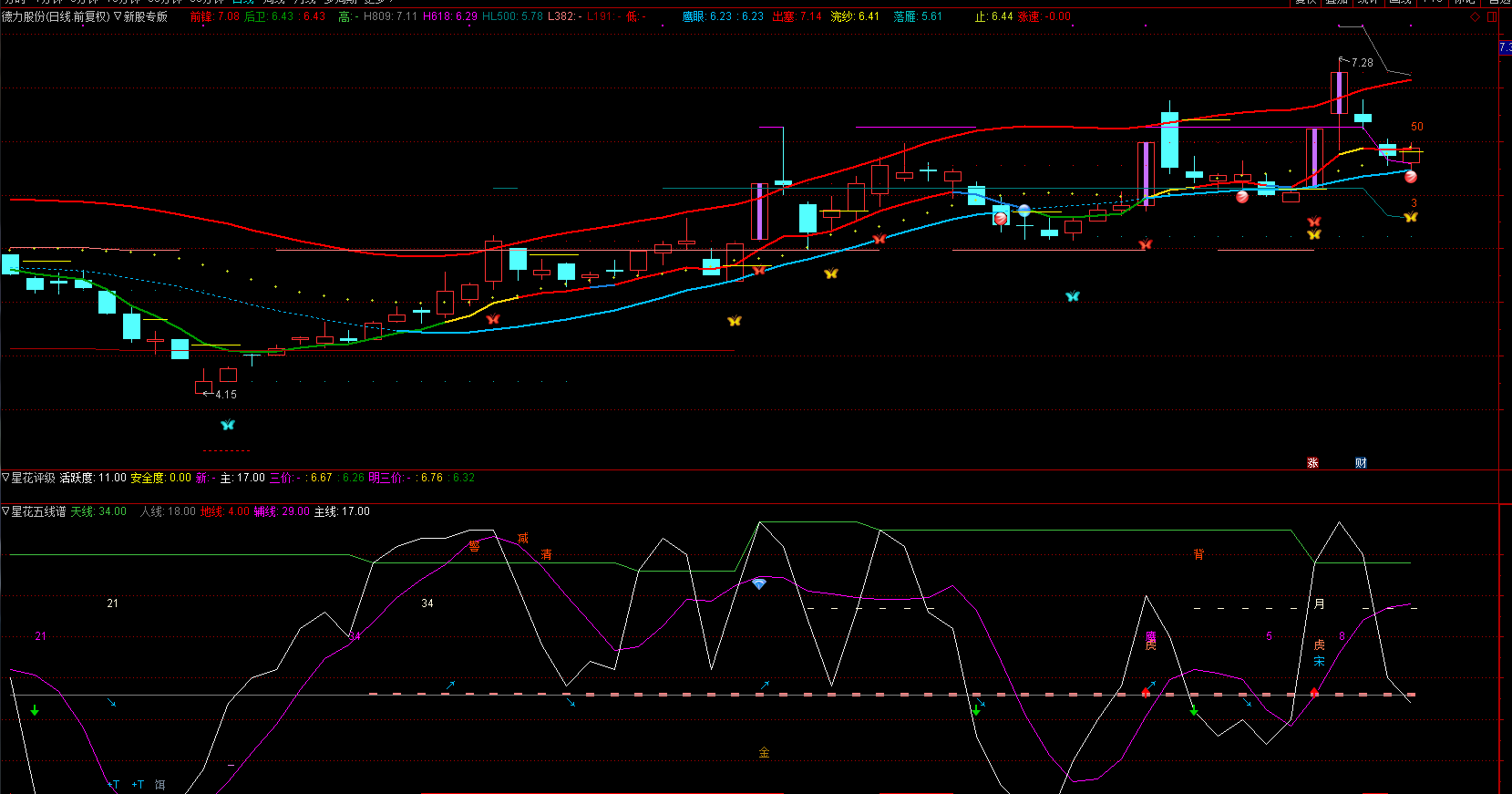Click the stock title 德力股份(日线 前复权)
Image resolution: width=1512 pixels, height=794 pixels.
pos(56,16)
